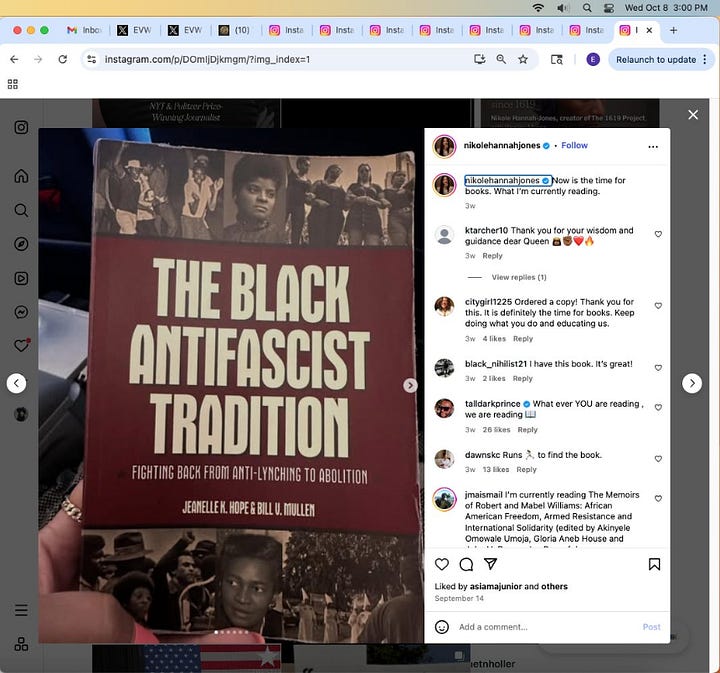The width and height of the screenshot is (720, 673).
Task: Open the More hamburger menu
Action: tap(21, 610)
